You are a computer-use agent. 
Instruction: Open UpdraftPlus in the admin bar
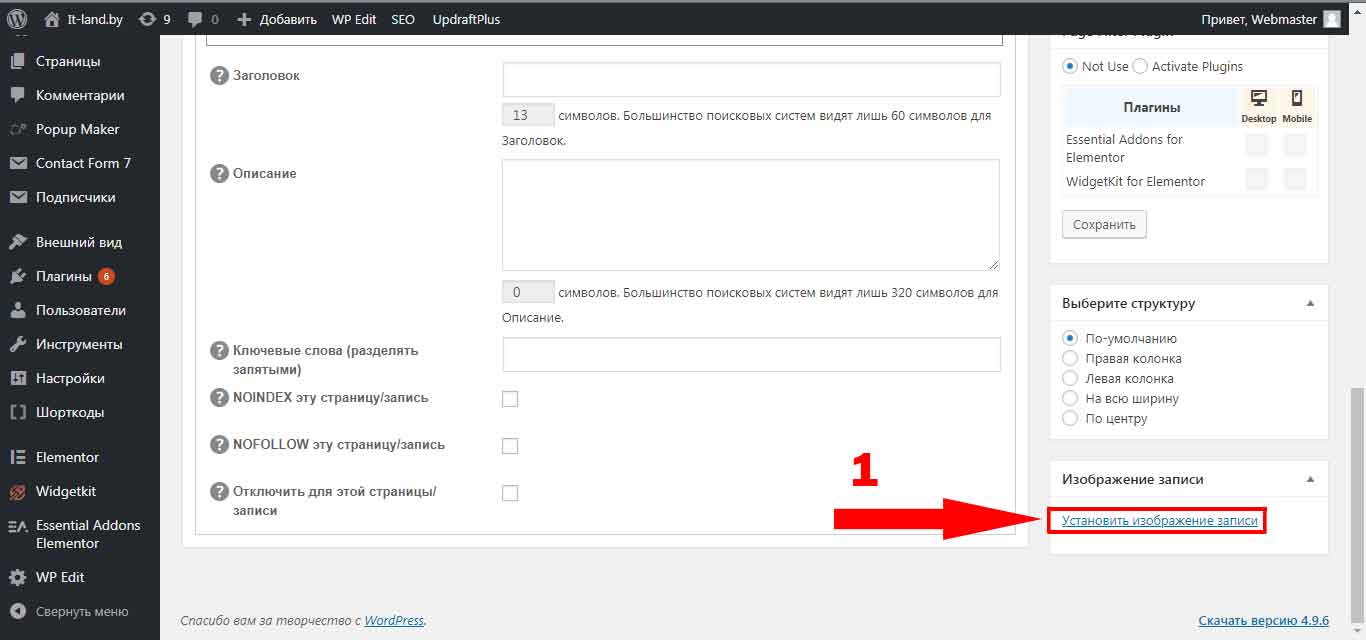click(466, 19)
